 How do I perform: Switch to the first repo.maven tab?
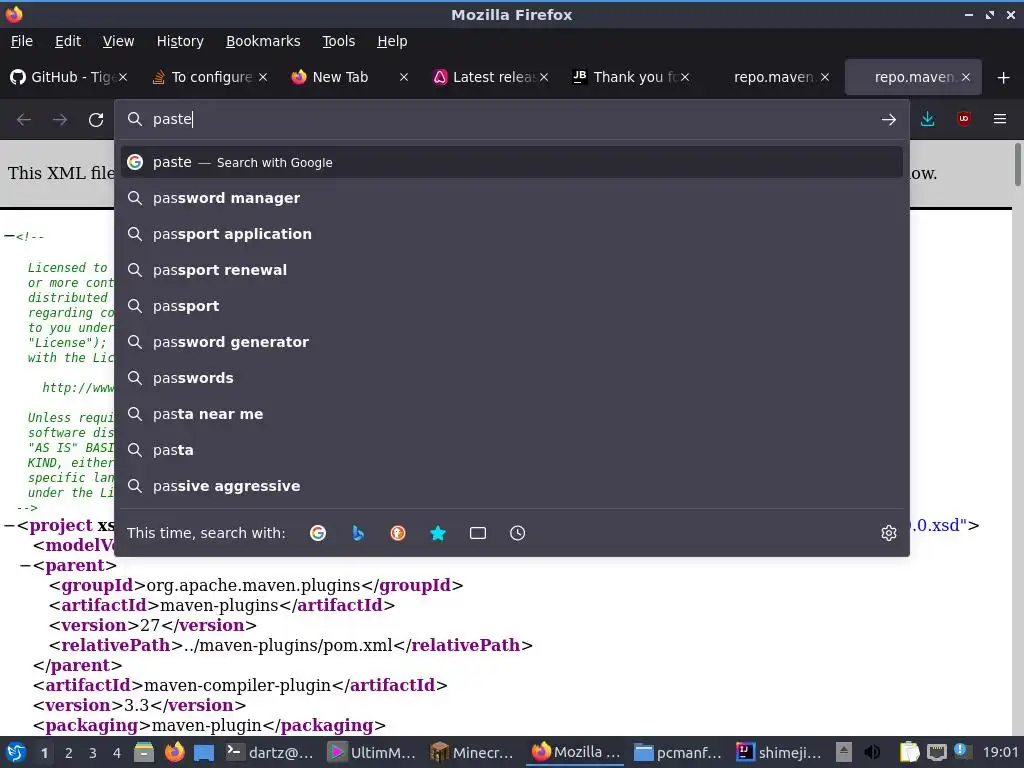click(773, 77)
